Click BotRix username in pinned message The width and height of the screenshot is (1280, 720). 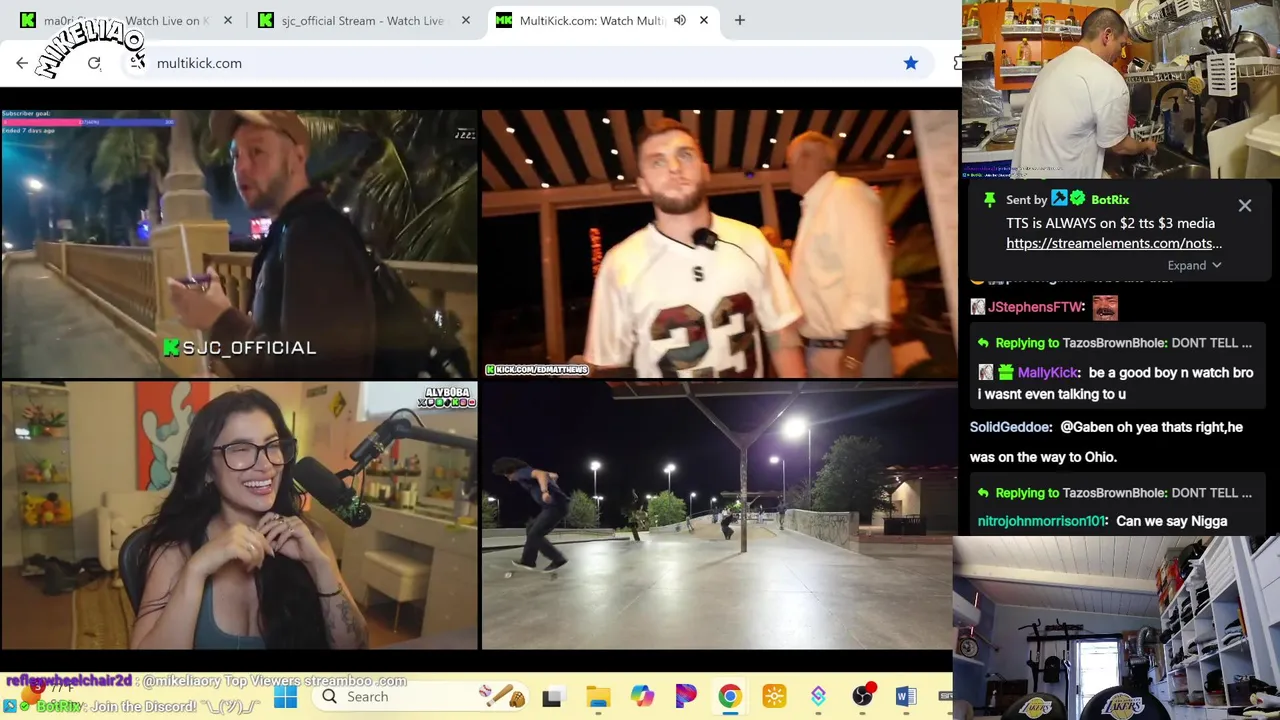(1110, 200)
